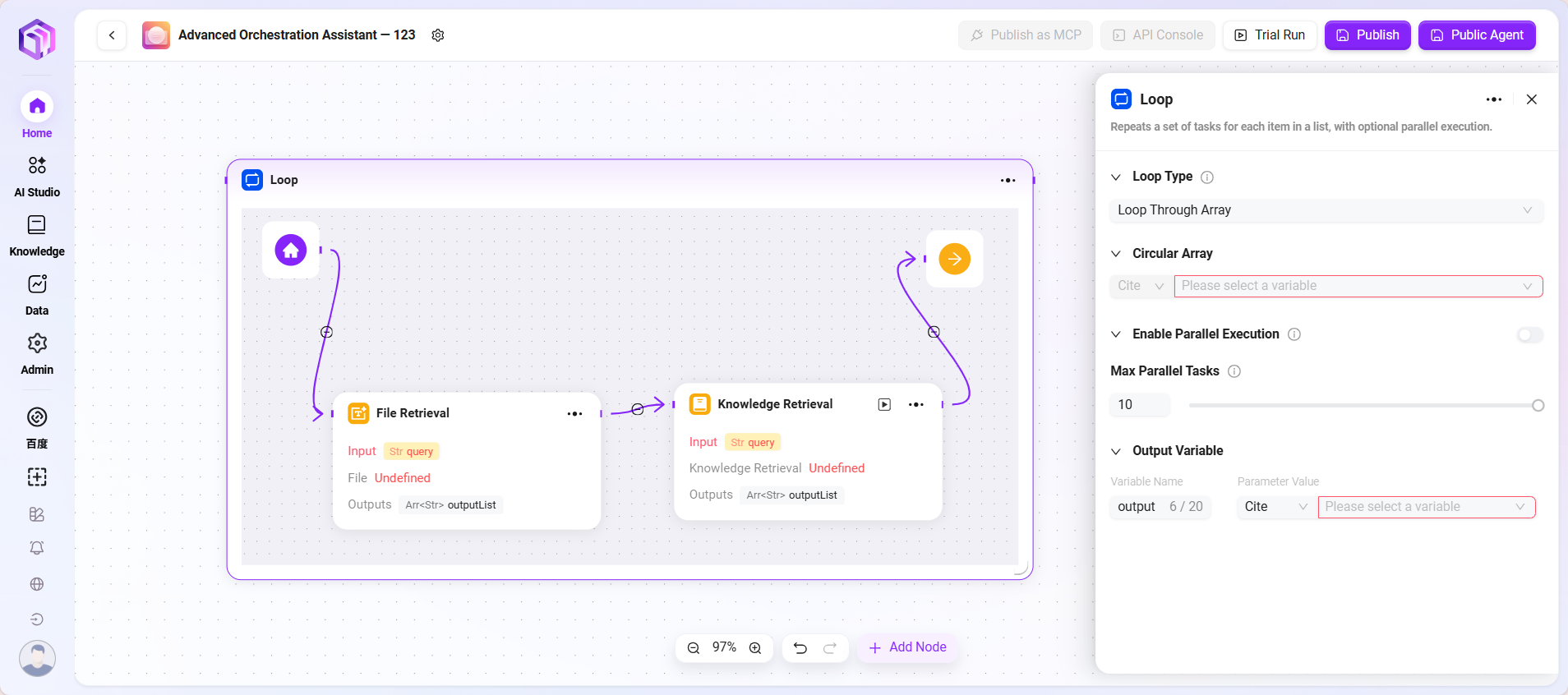Open the Loop Through Array dropdown

pyautogui.click(x=1325, y=210)
